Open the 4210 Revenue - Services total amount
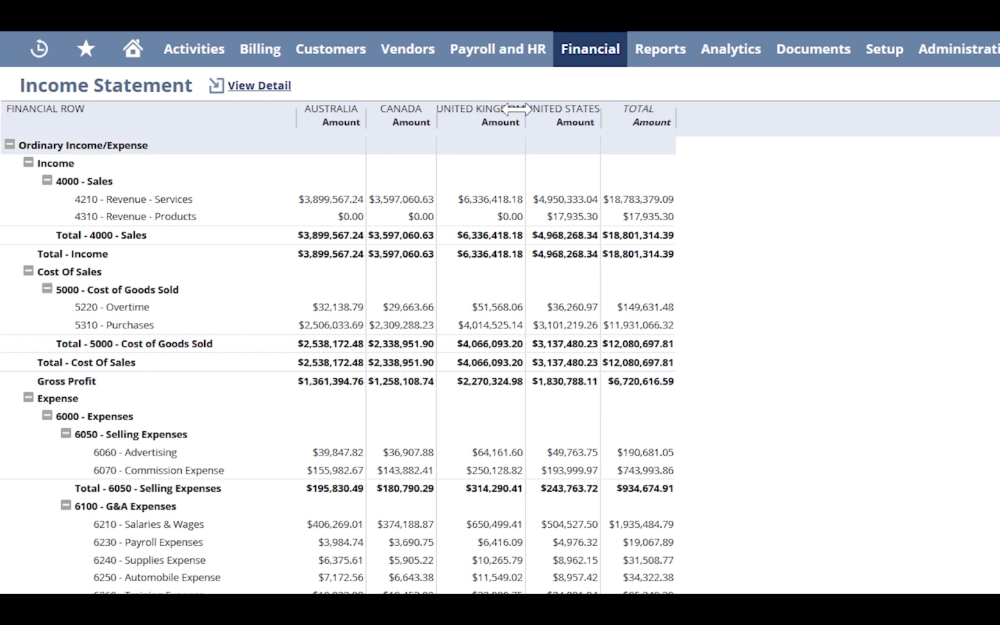 pyautogui.click(x=638, y=199)
